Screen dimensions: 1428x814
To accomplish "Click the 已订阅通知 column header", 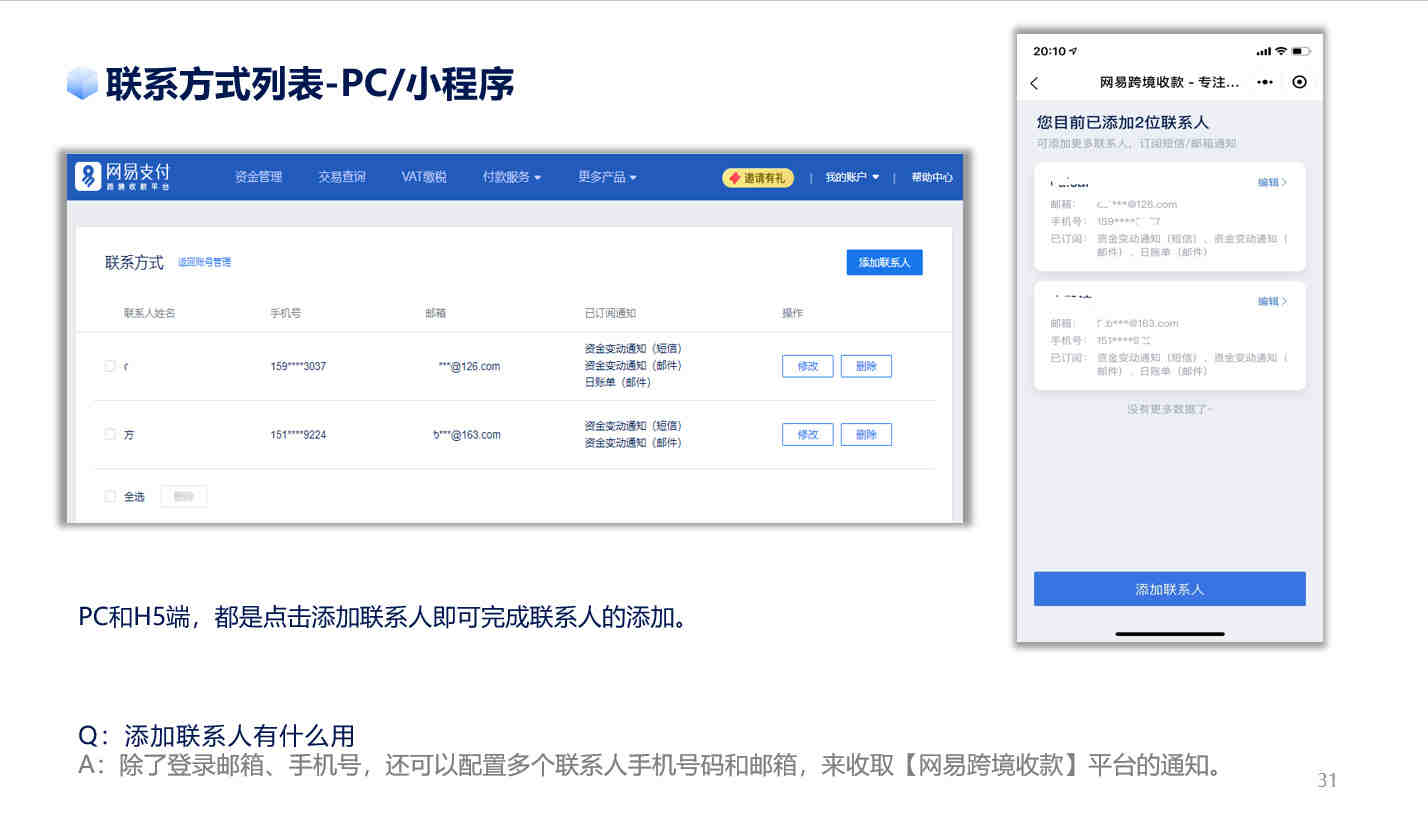I will point(610,313).
